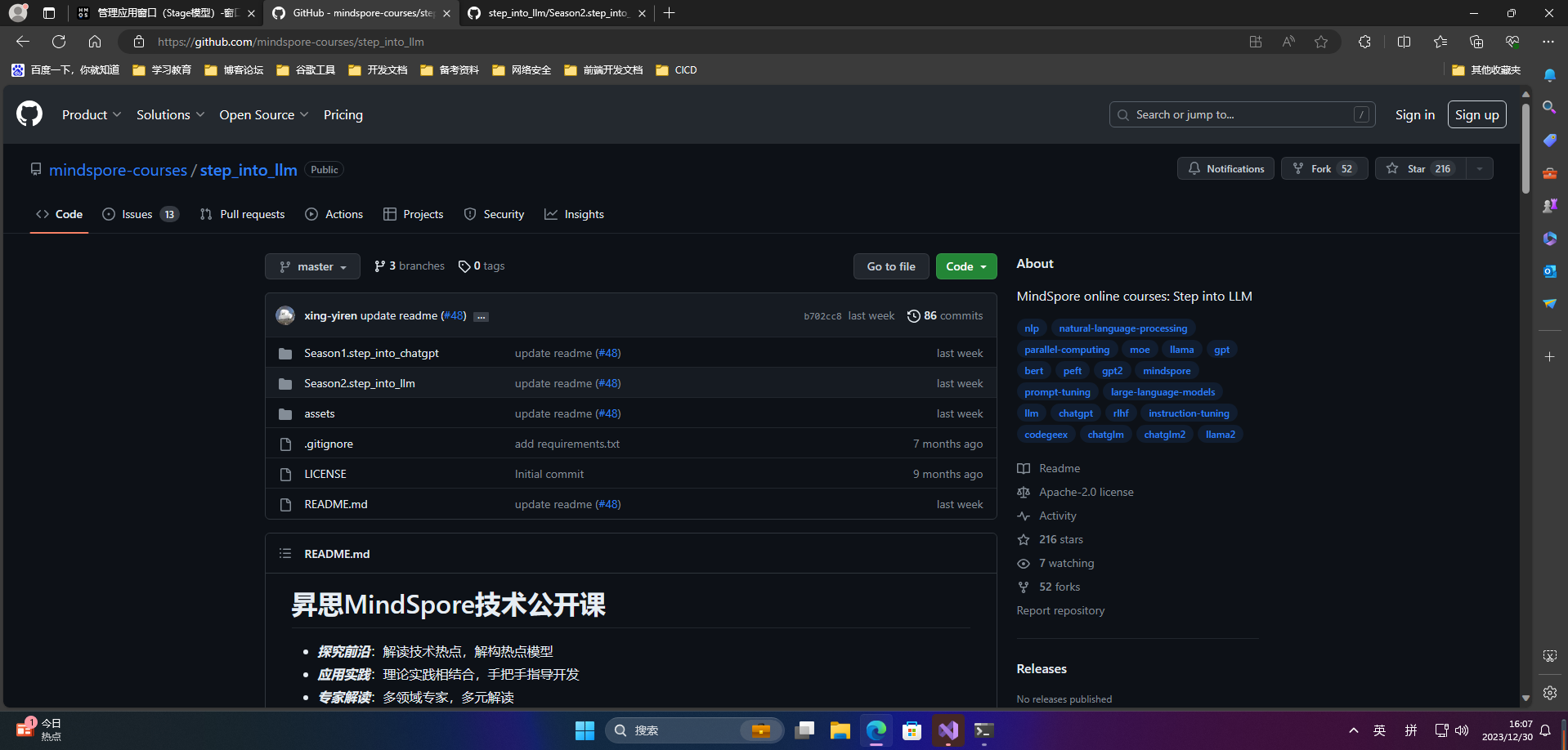
Task: Switch to the Security tab
Action: click(494, 214)
